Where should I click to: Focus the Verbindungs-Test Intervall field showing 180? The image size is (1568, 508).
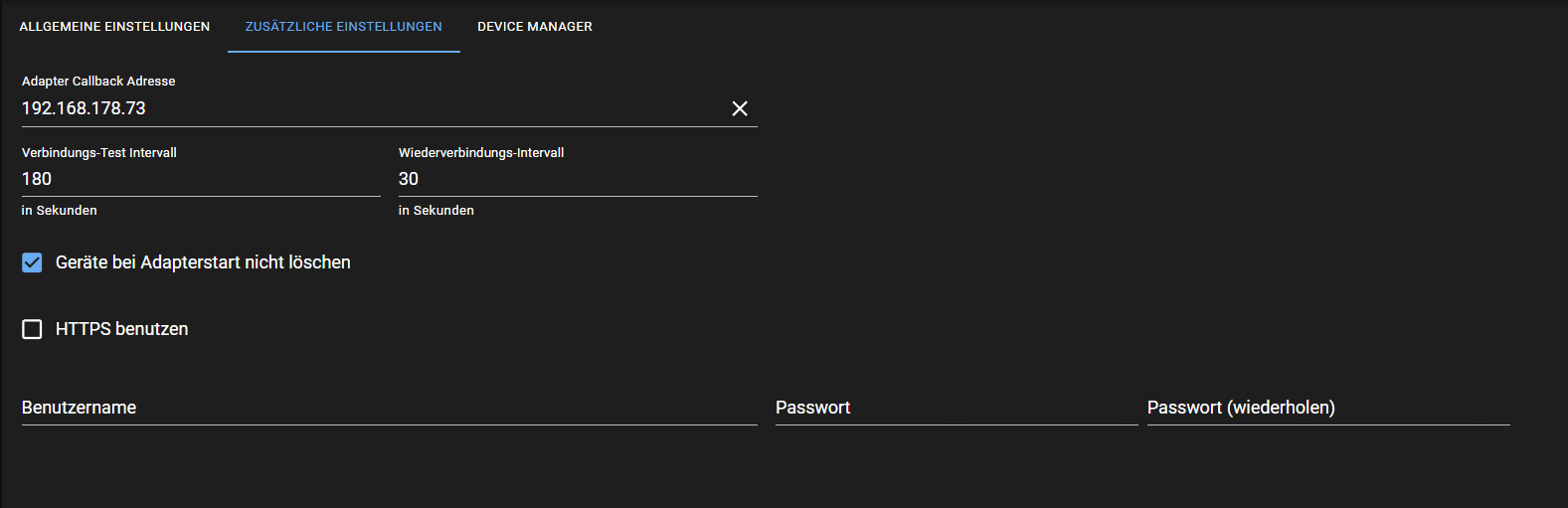(199, 179)
